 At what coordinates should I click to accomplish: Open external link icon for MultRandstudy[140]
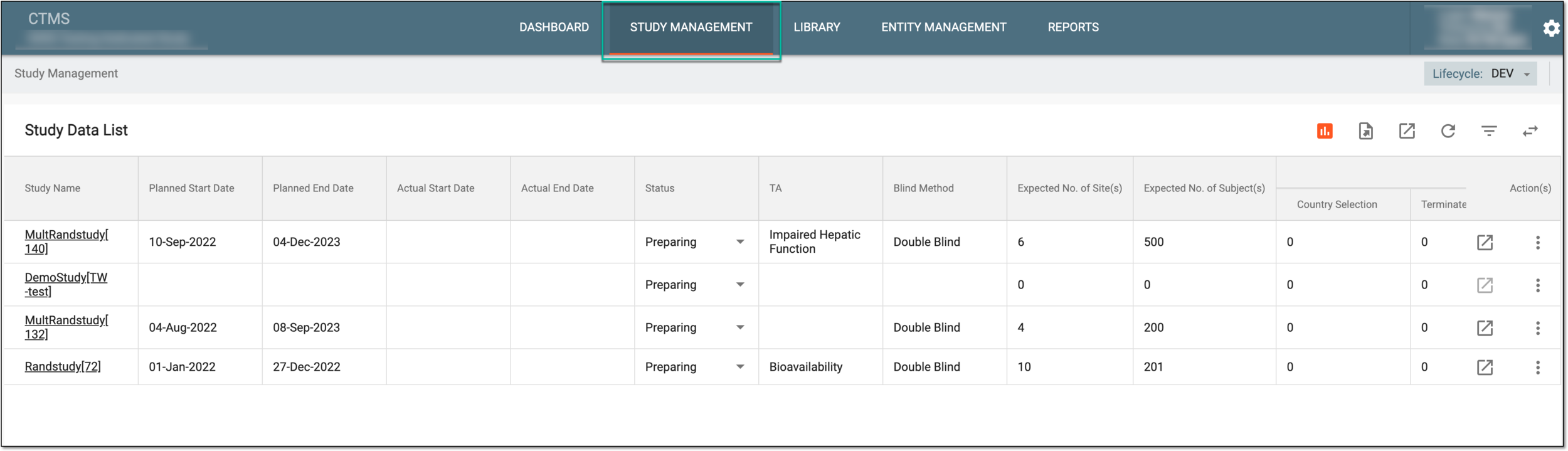coord(1485,243)
